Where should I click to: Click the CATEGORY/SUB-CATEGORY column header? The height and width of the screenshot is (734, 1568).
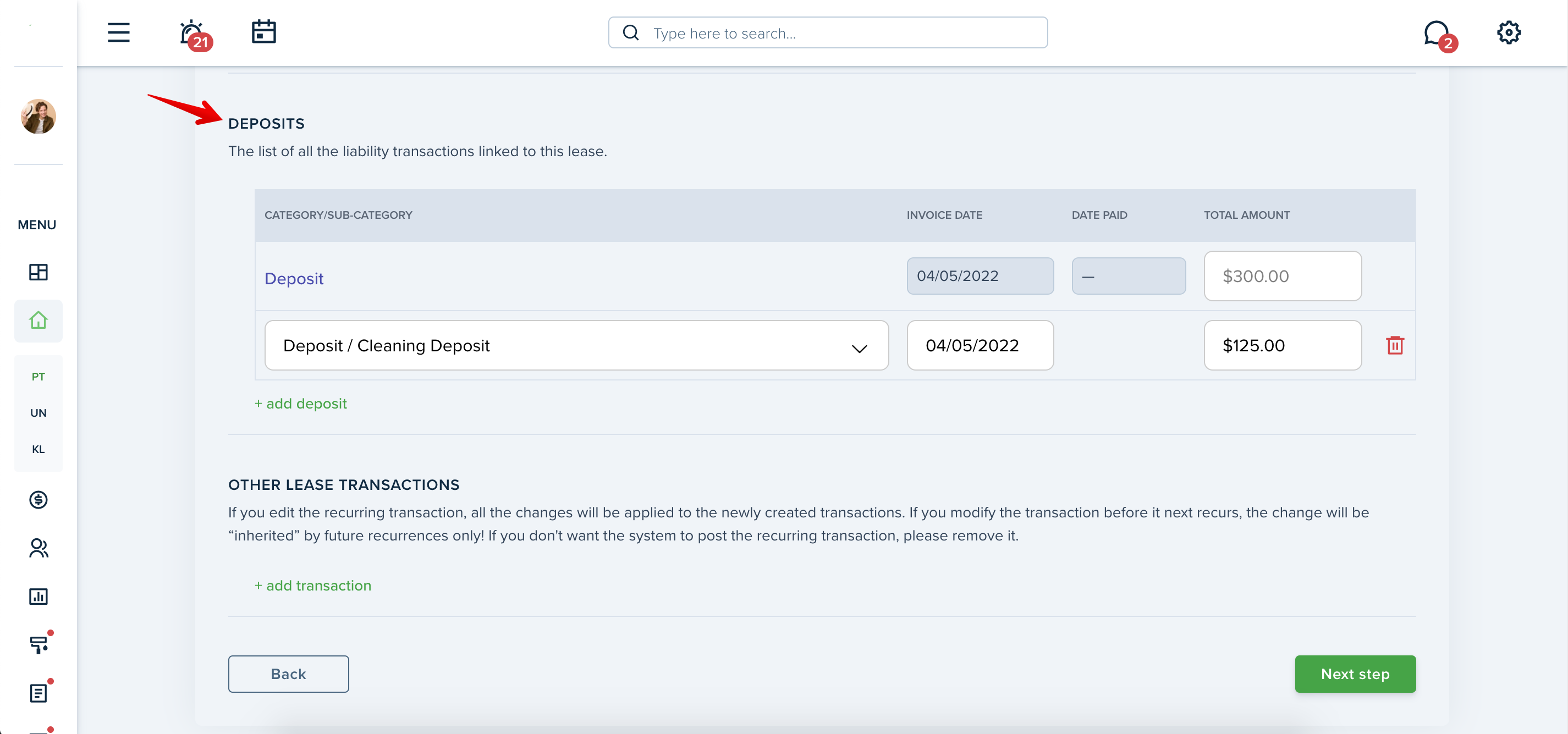pyautogui.click(x=338, y=215)
